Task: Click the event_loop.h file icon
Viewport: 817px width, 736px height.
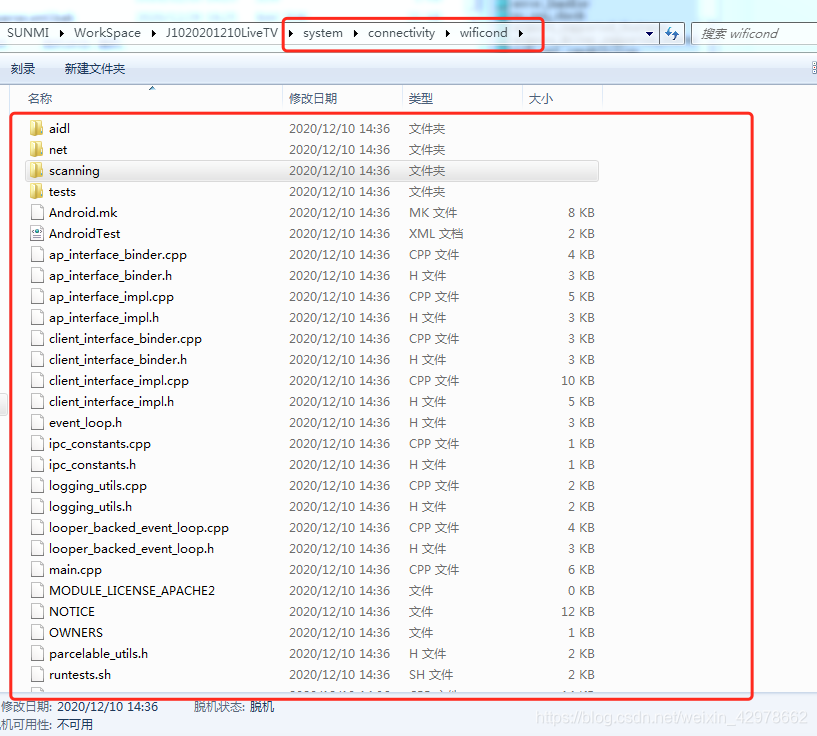Action: (37, 422)
